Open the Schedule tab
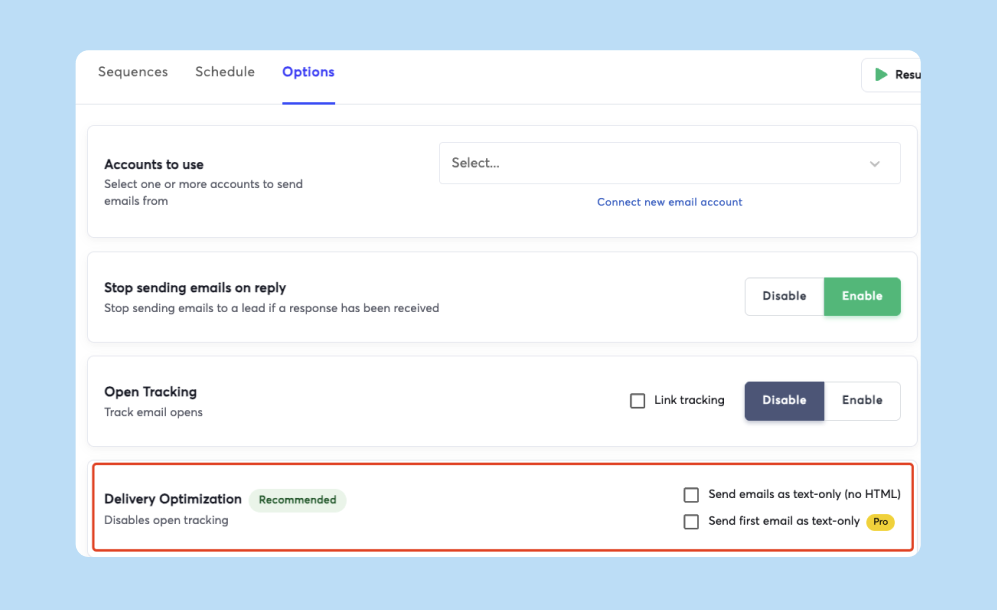 (225, 72)
